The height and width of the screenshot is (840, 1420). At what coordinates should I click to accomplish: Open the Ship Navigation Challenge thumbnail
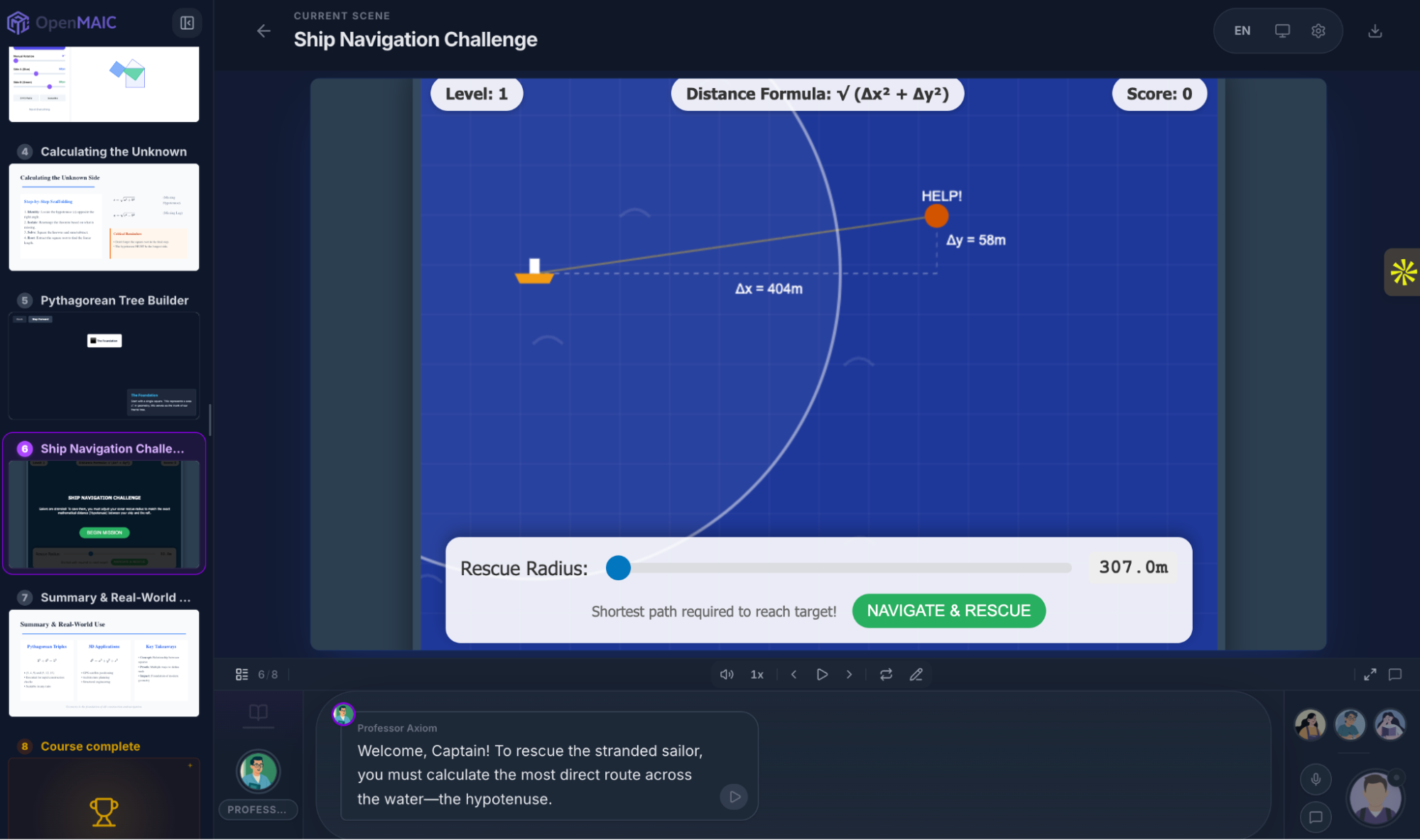pyautogui.click(x=104, y=514)
